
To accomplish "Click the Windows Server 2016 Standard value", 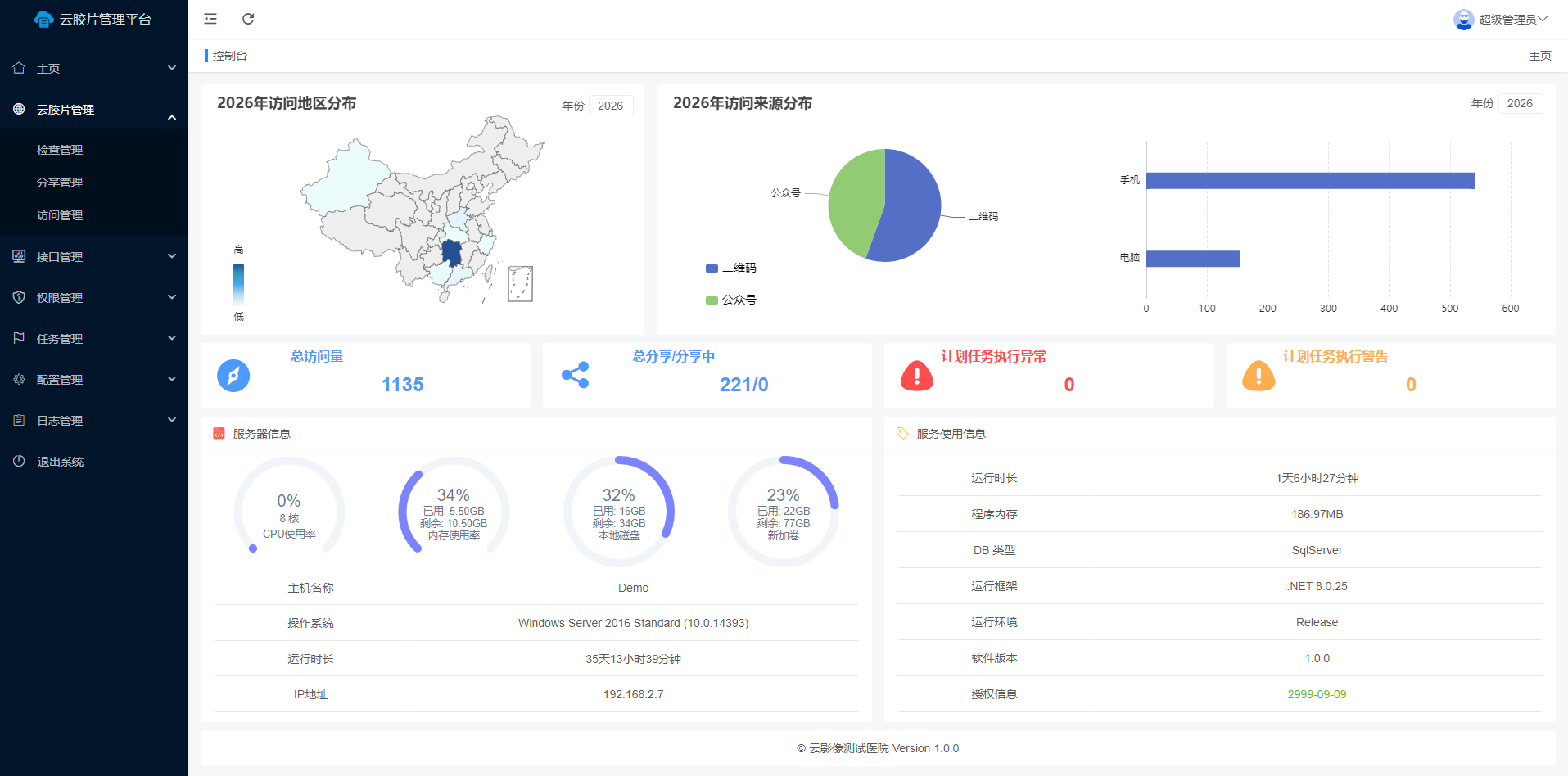I will click(634, 623).
